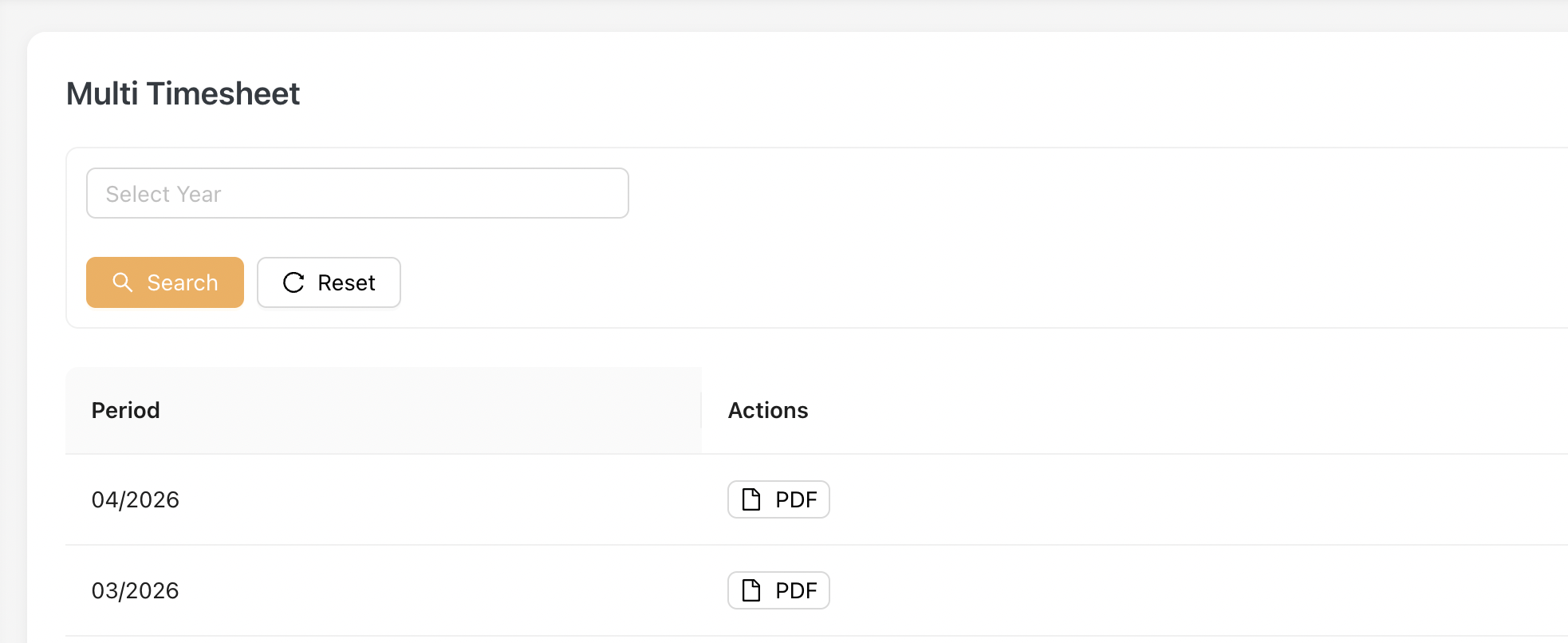Image resolution: width=1568 pixels, height=643 pixels.
Task: Click the circular arrow Reset icon
Action: 294,282
